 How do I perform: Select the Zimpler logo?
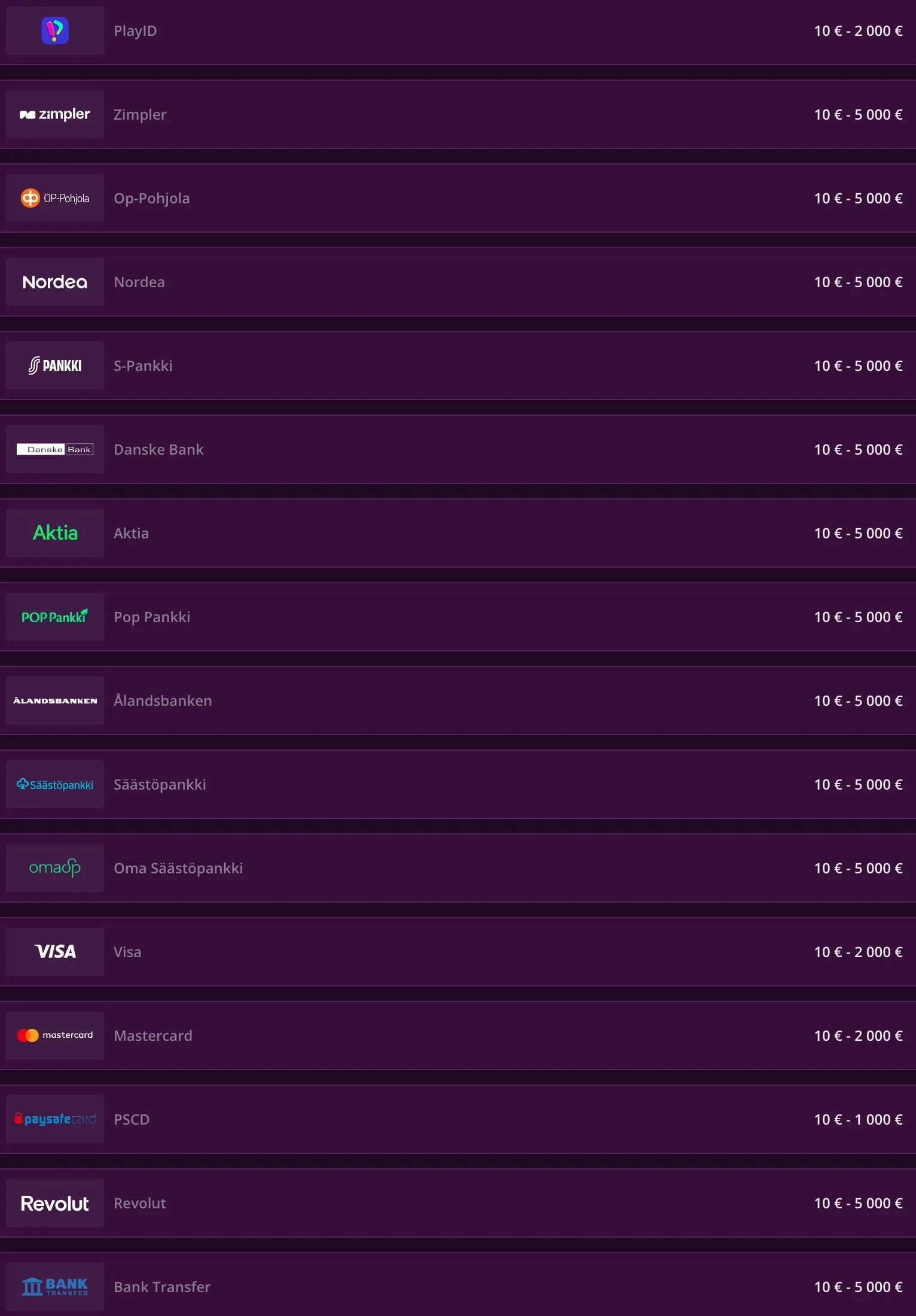[55, 114]
